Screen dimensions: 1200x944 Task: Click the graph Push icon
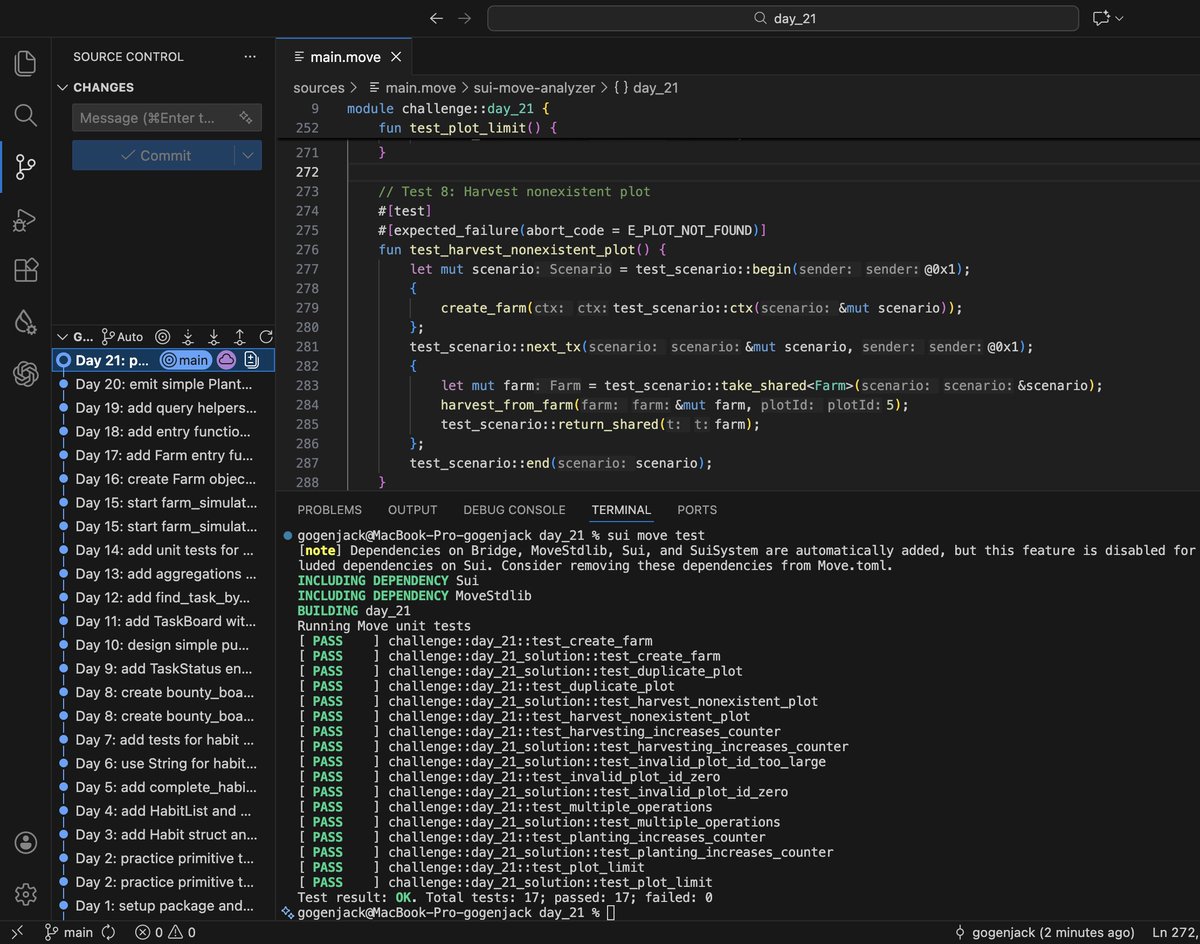pos(240,337)
